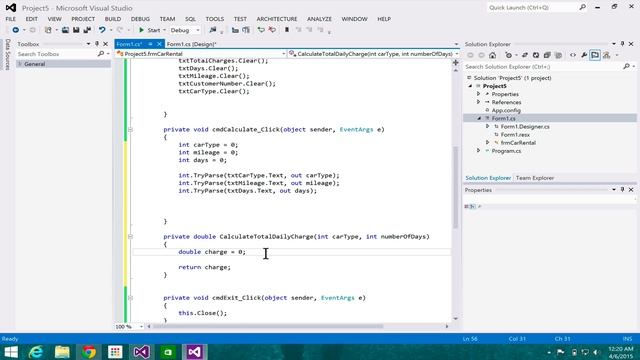
Task: Click the Find in Files toolbar icon
Action: 213,30
